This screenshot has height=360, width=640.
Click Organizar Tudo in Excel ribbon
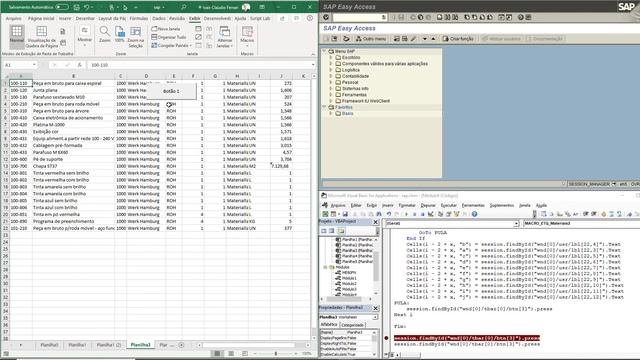169,37
